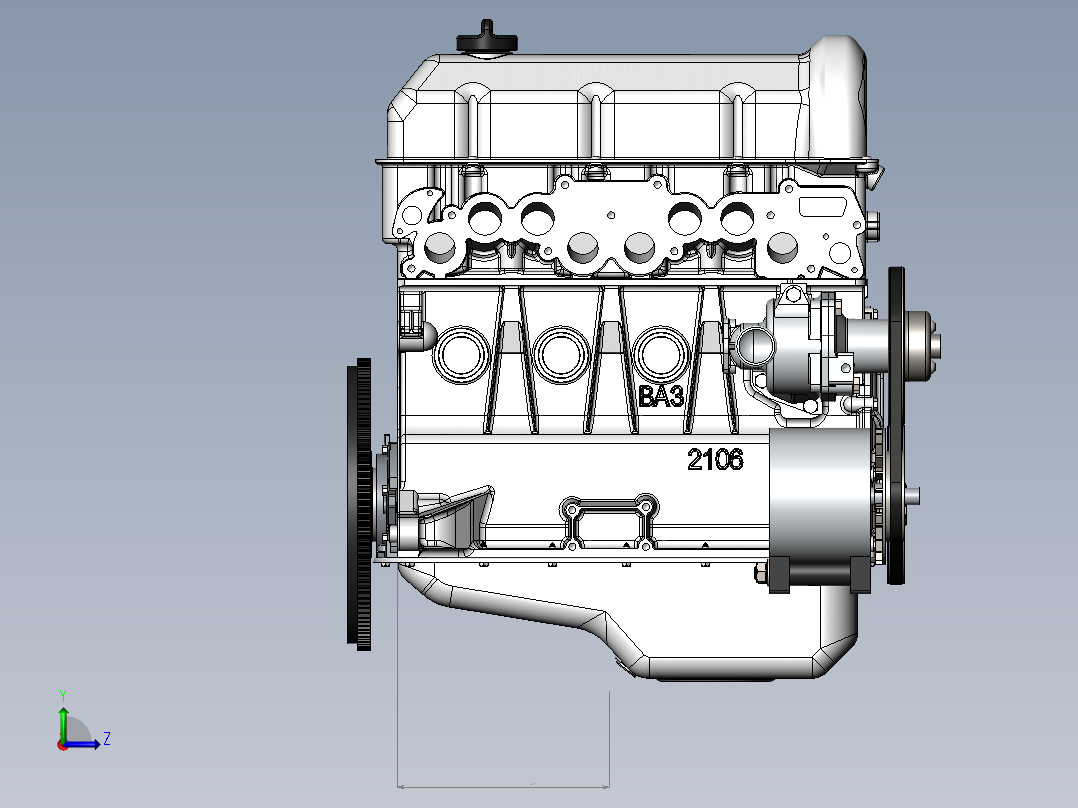Select the black oil filler cap
This screenshot has width=1078, height=808.
(x=487, y=39)
